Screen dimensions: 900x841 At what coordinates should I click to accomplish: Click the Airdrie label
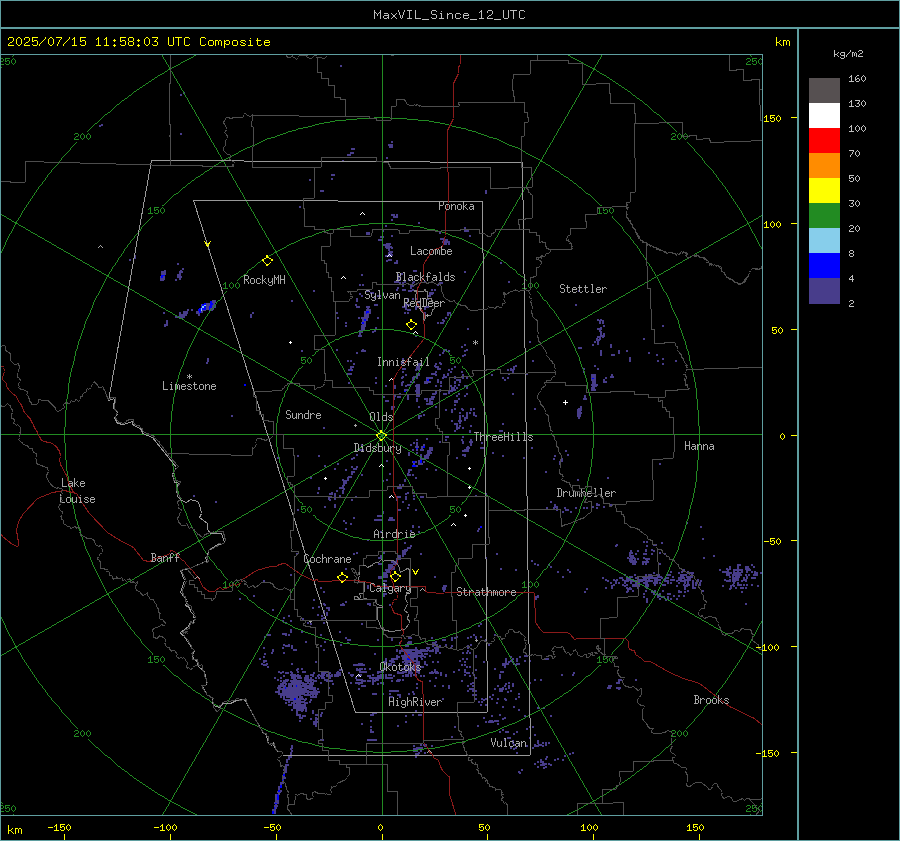pos(394,534)
